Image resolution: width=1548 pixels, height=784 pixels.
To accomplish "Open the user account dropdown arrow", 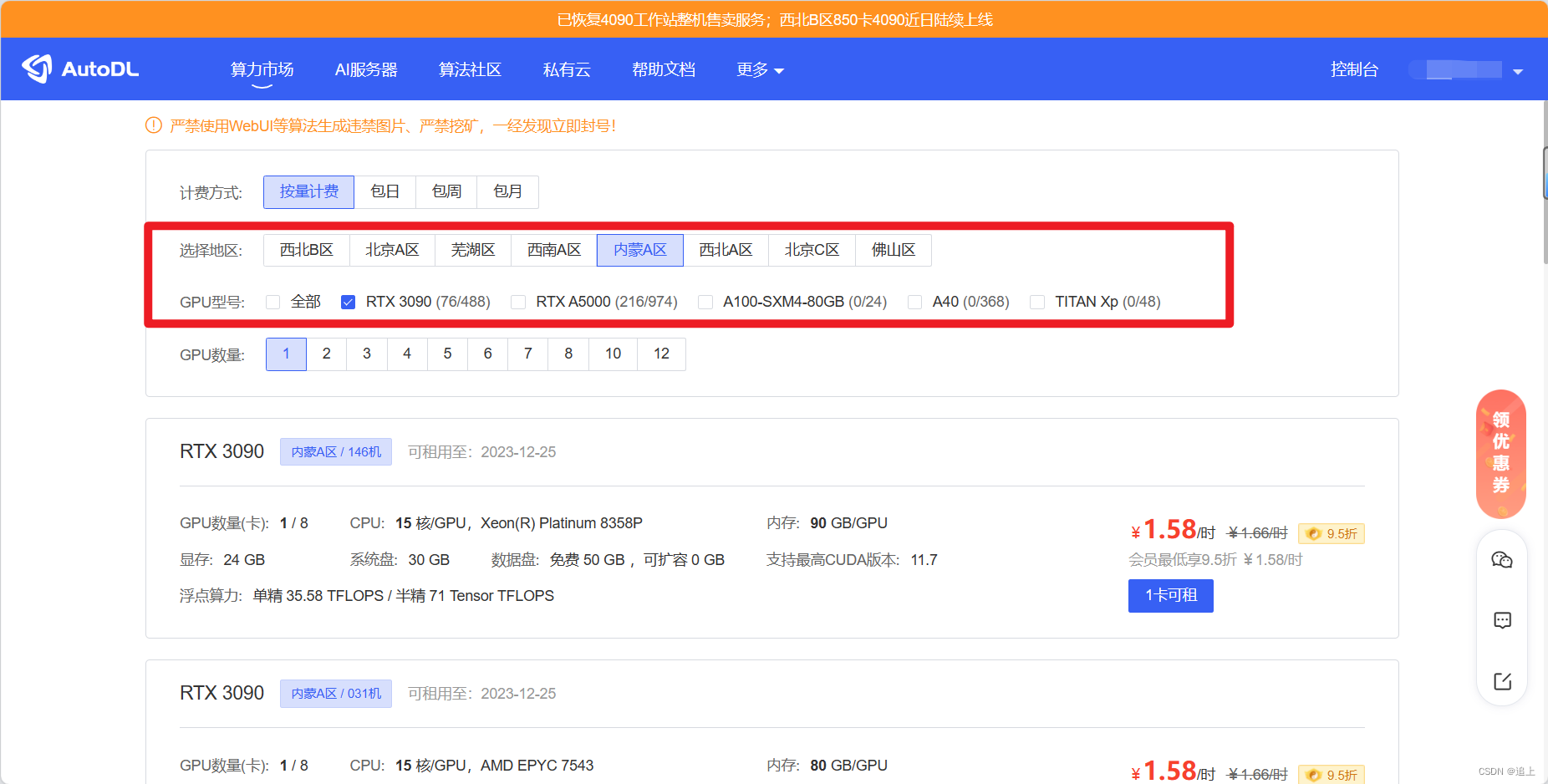I will click(x=1518, y=71).
